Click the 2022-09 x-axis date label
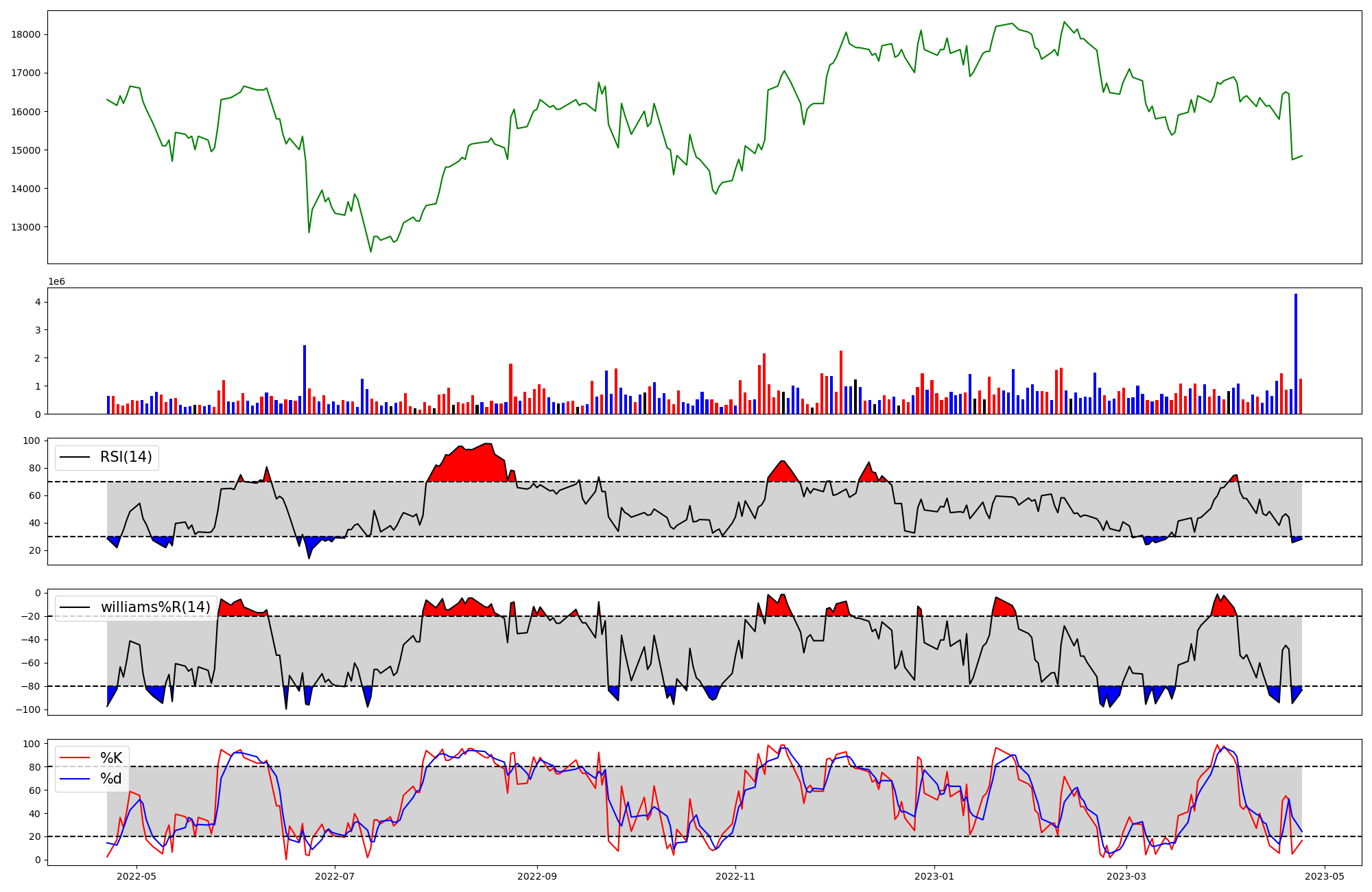The height and width of the screenshot is (892, 1372). [536, 876]
